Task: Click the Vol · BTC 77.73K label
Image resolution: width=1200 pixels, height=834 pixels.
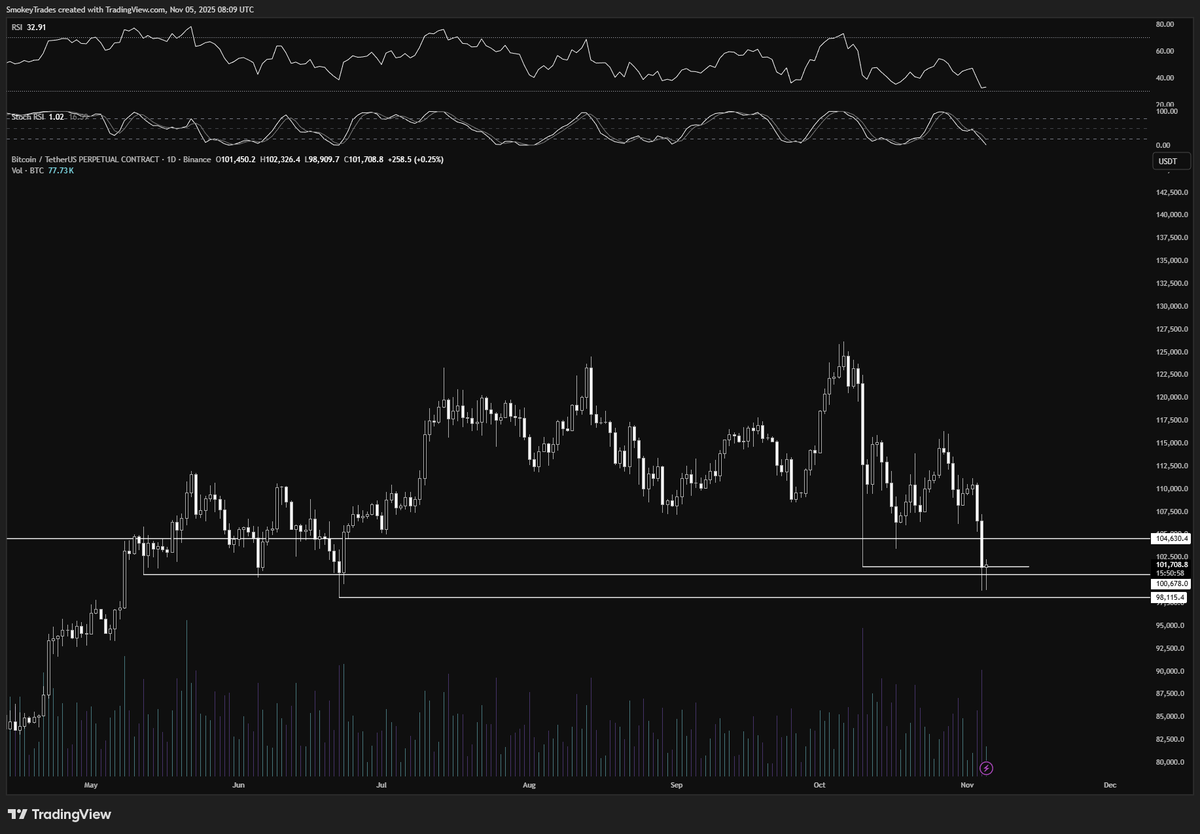Action: pos(42,171)
